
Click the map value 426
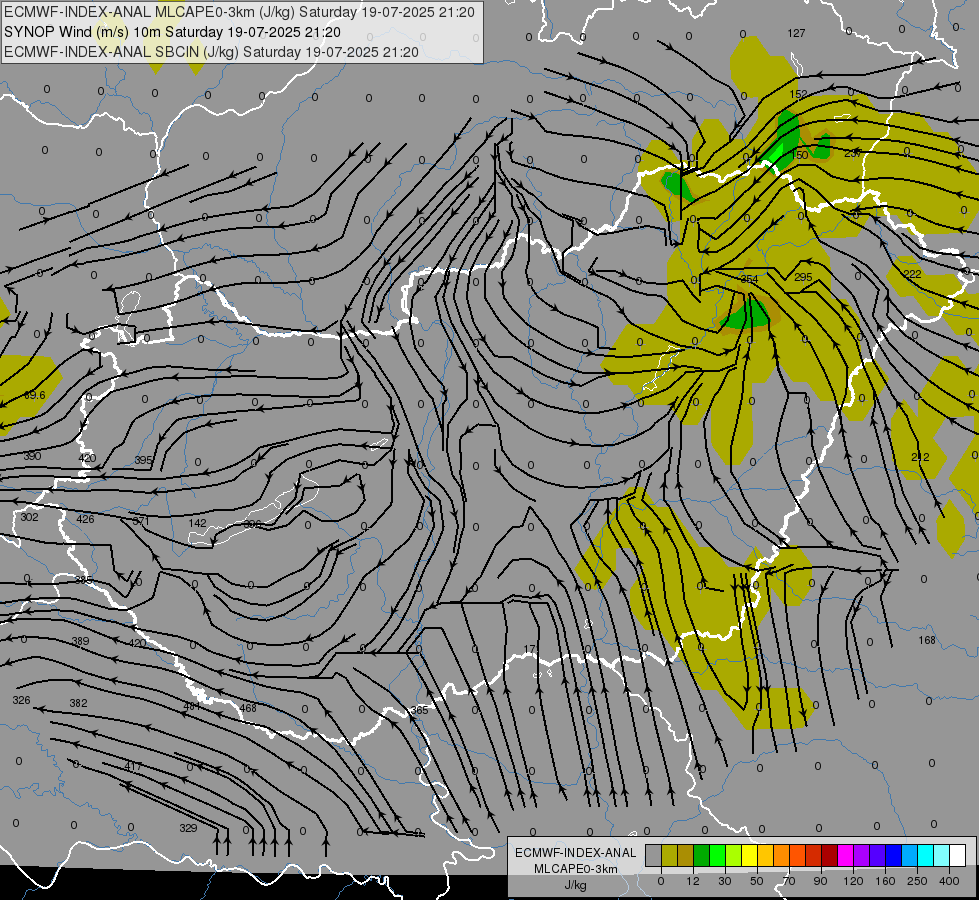click(x=85, y=519)
